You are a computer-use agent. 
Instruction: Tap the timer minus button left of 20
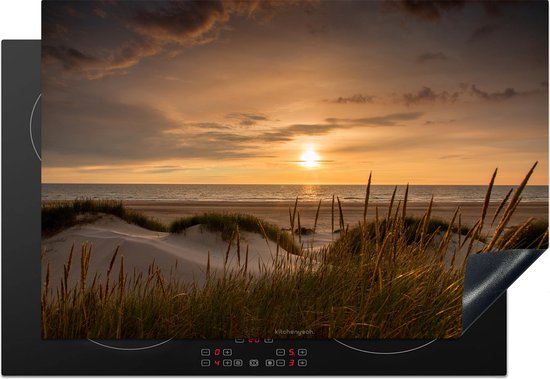(240, 340)
